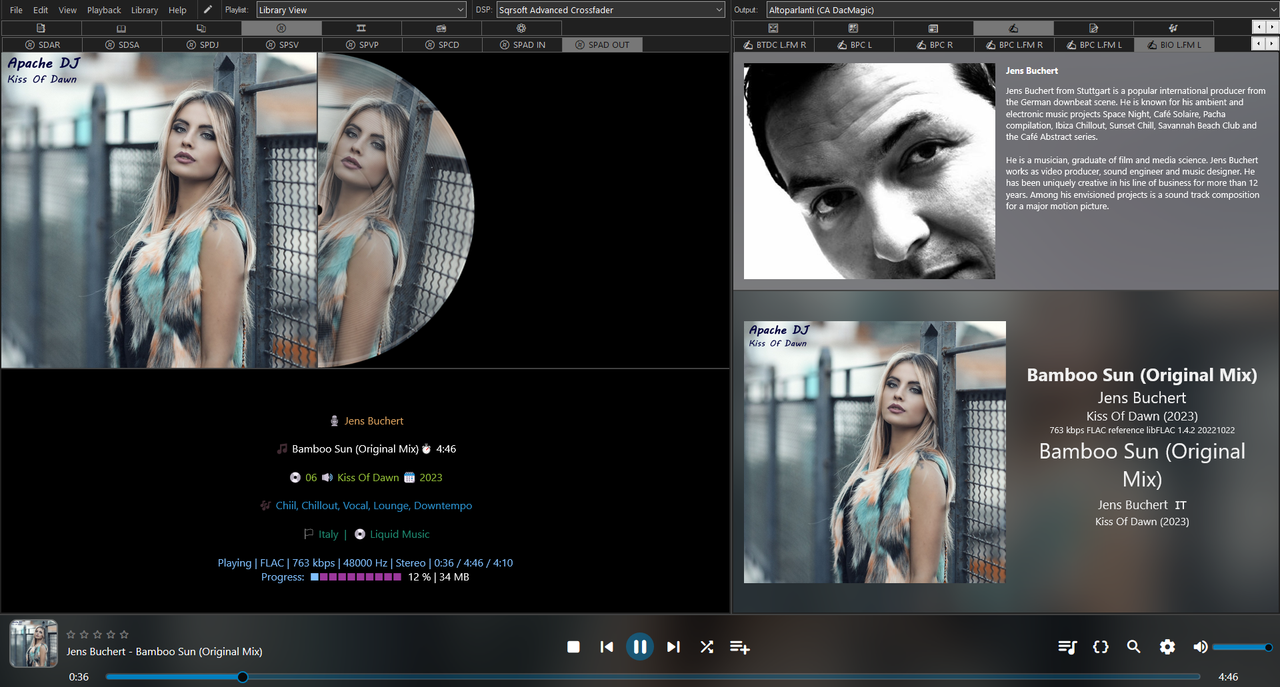Select the cogwheel circle icon tab, left panel

click(521, 28)
